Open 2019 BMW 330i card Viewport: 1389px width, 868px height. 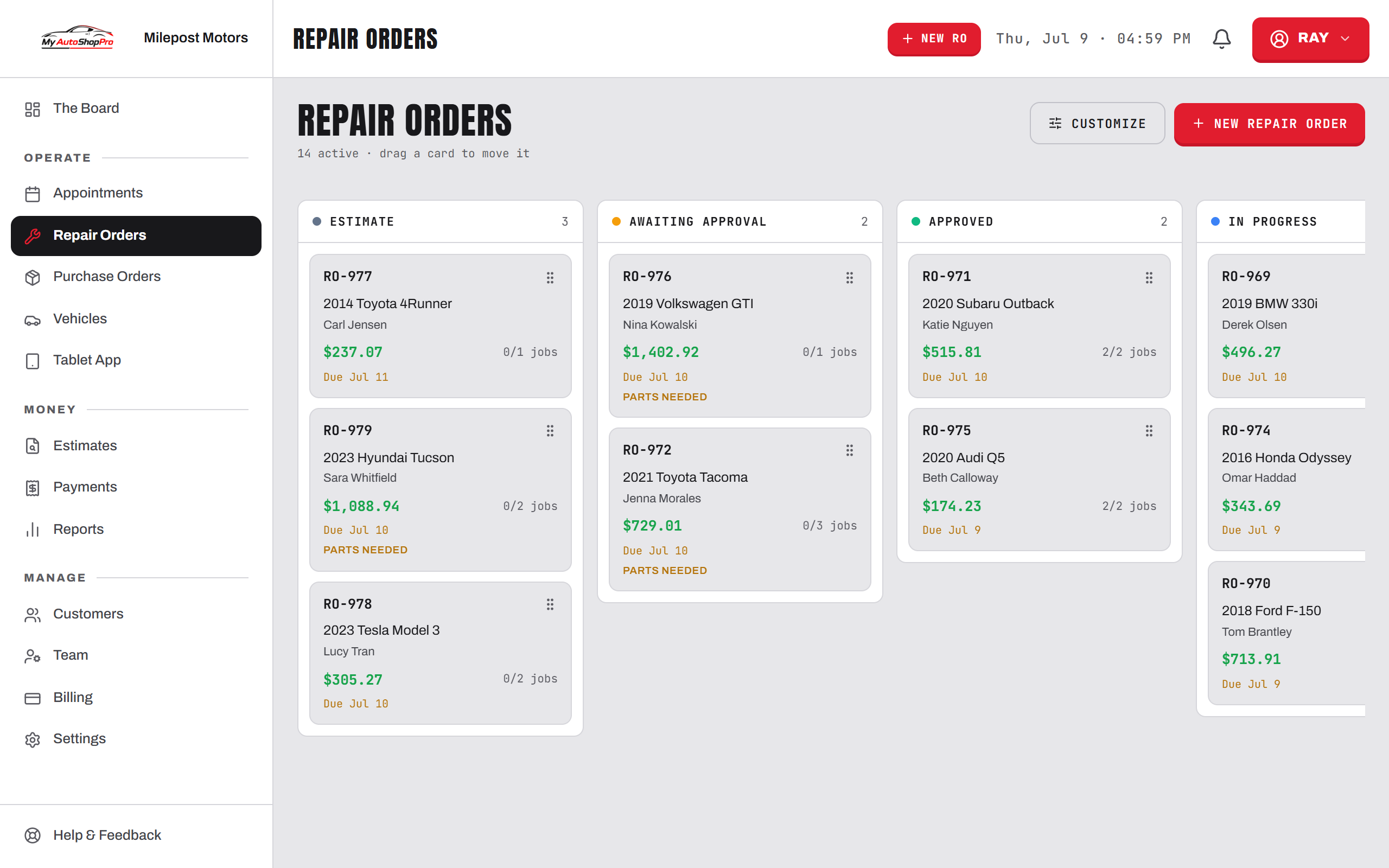pyautogui.click(x=1287, y=326)
